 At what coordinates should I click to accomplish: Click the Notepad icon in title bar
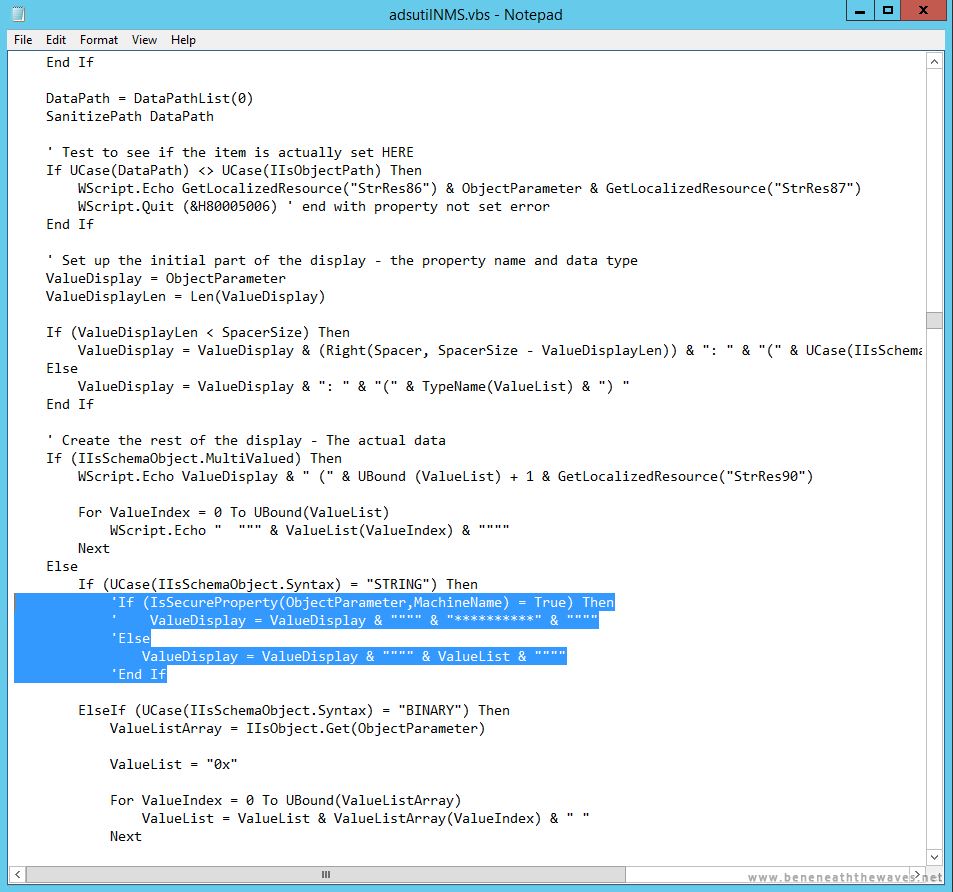[x=18, y=14]
